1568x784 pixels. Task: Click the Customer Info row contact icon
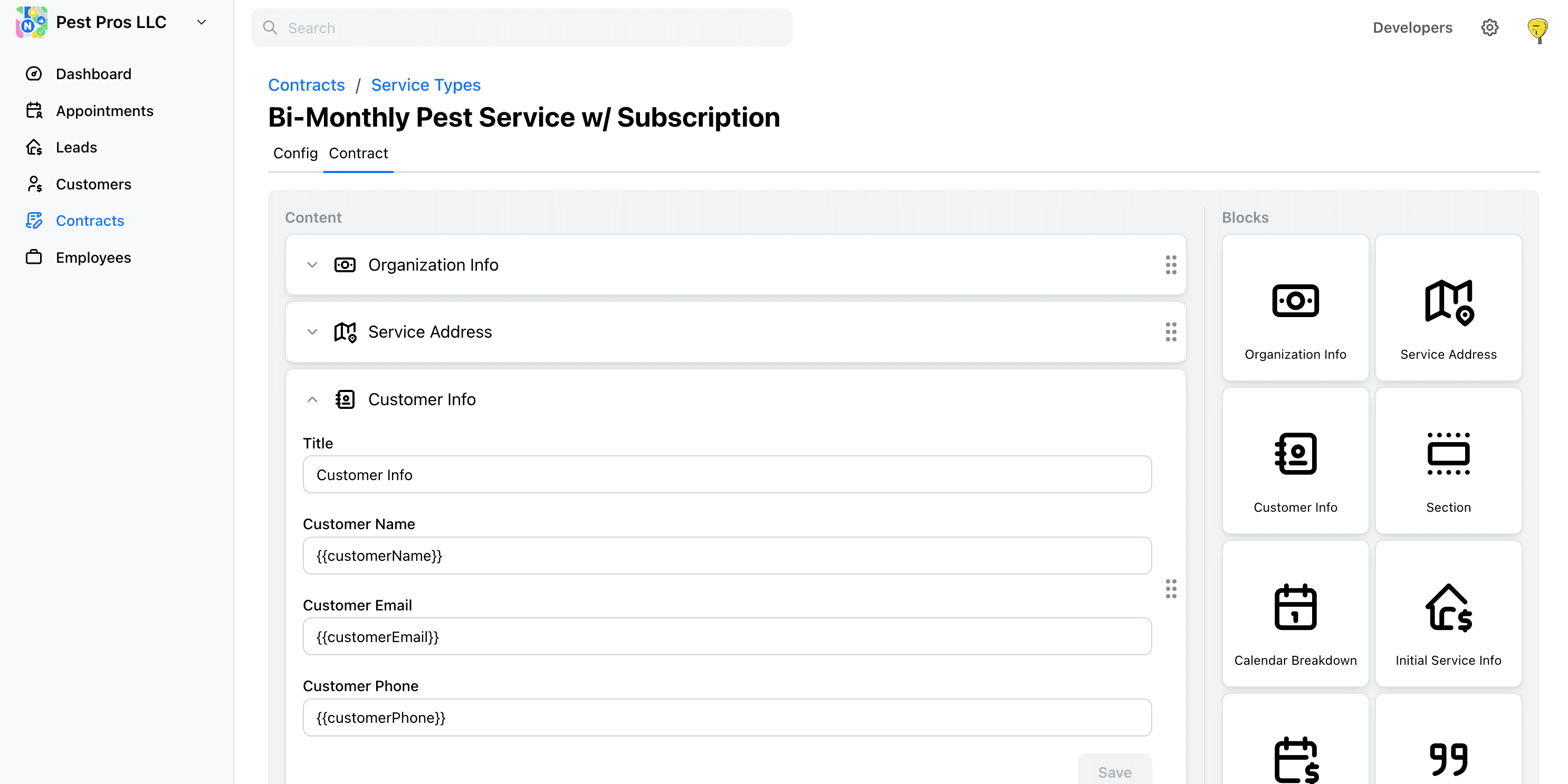[345, 399]
